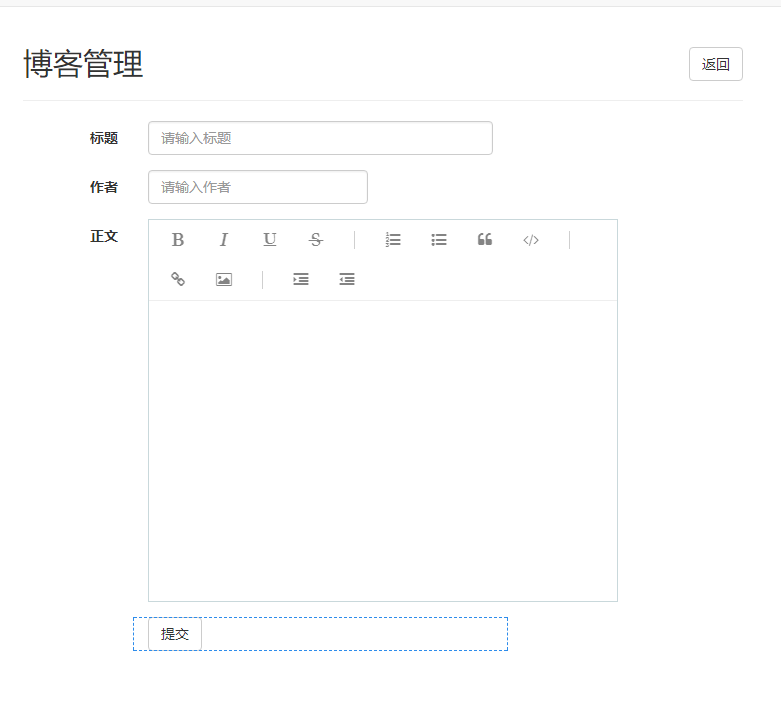This screenshot has height=719, width=781.
Task: Click the 标题 field label
Action: tap(104, 138)
